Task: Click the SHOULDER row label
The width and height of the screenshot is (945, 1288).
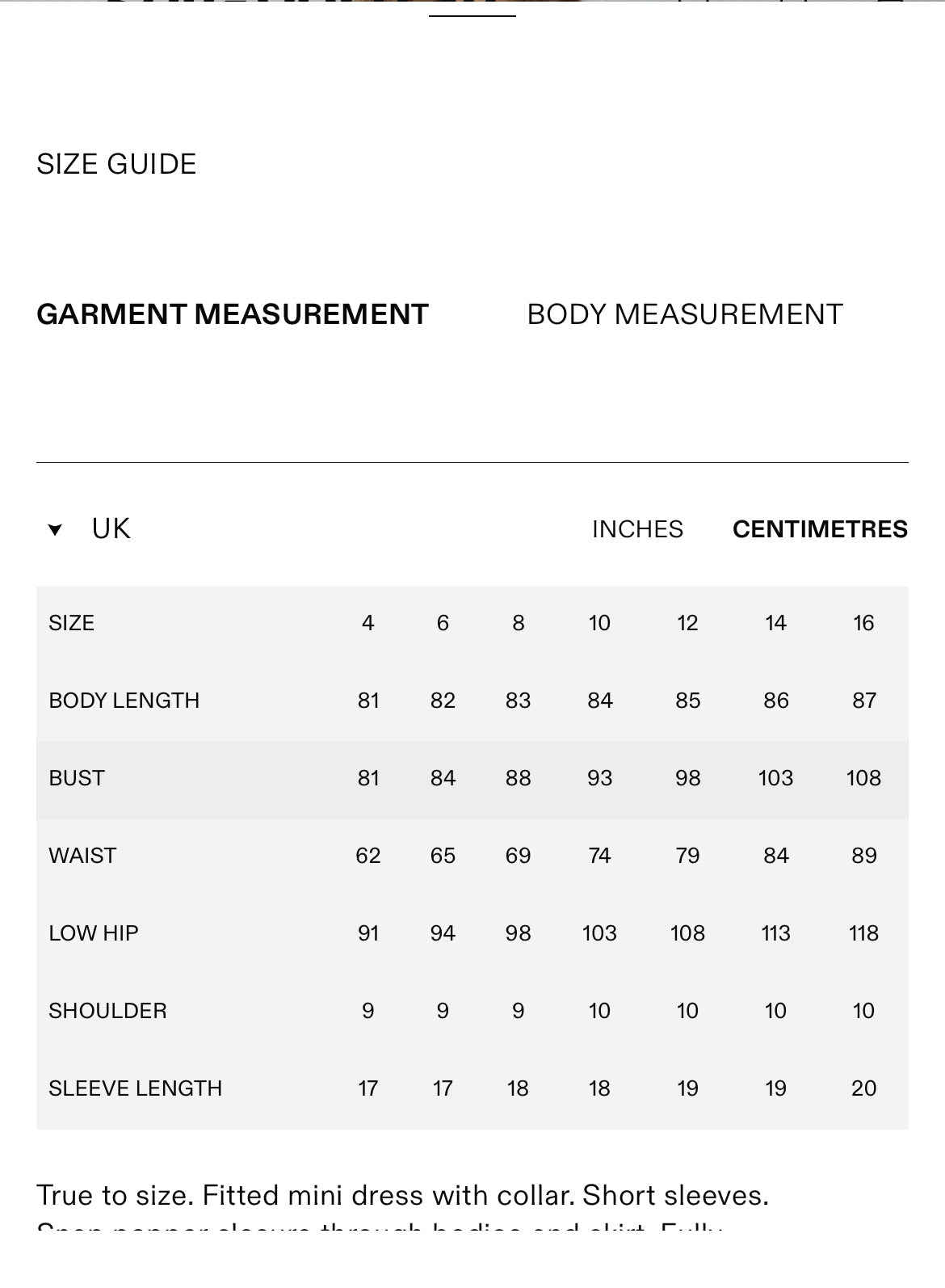Action: tap(107, 1011)
